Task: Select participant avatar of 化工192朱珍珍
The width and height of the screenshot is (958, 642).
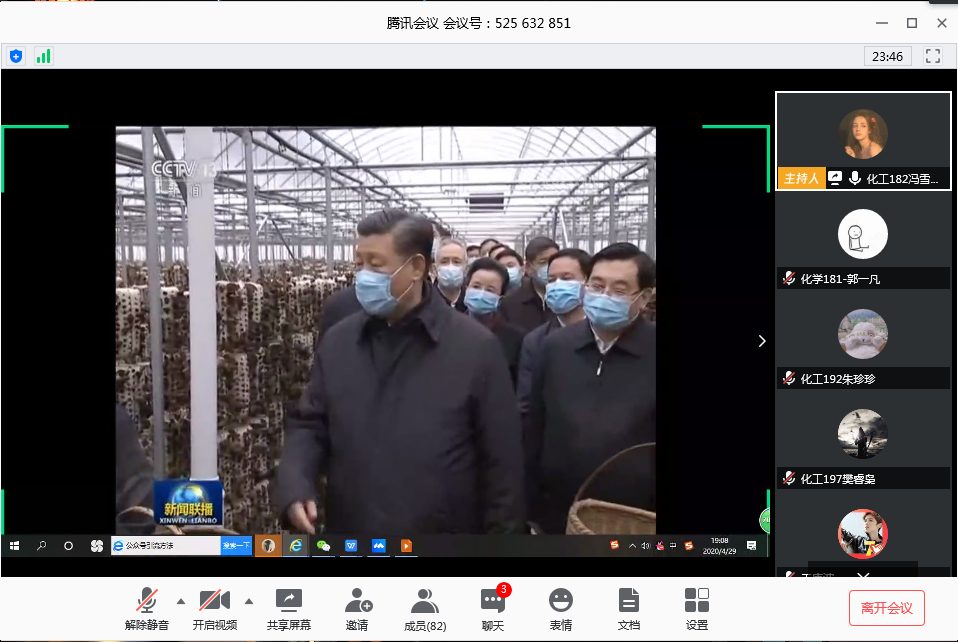Action: pyautogui.click(x=863, y=334)
